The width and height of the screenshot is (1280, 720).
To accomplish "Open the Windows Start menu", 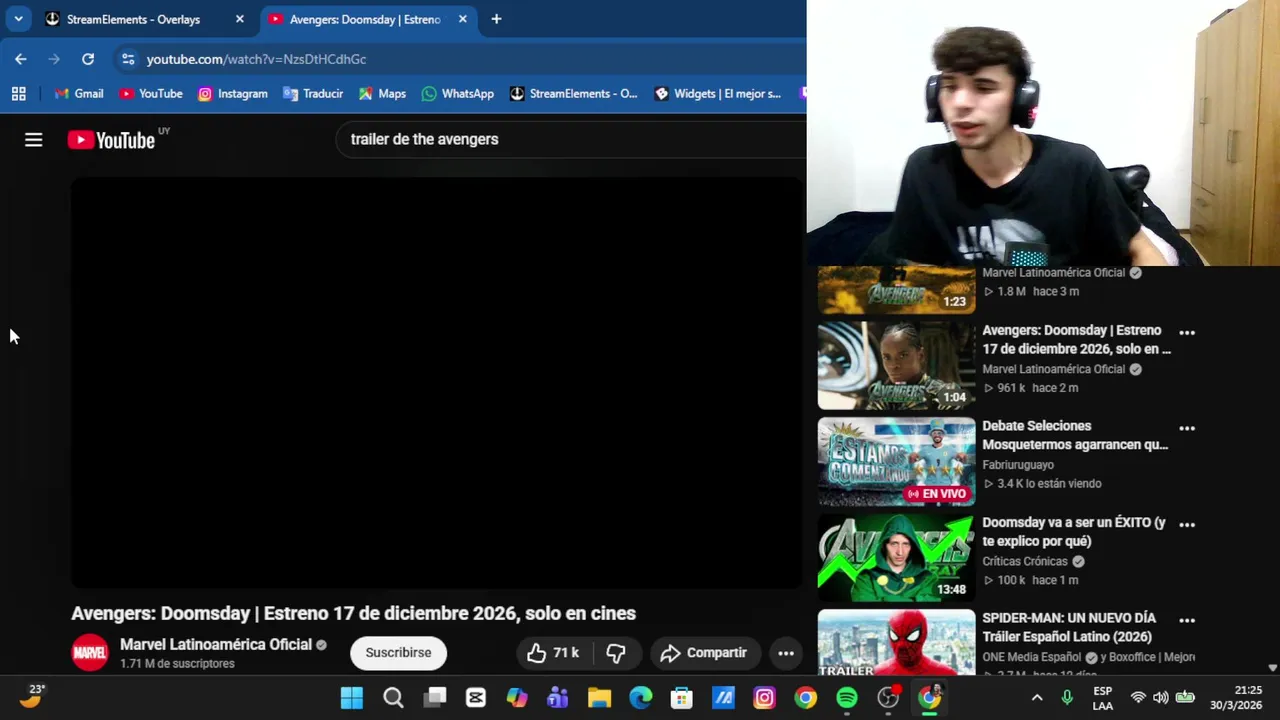I will tap(352, 698).
